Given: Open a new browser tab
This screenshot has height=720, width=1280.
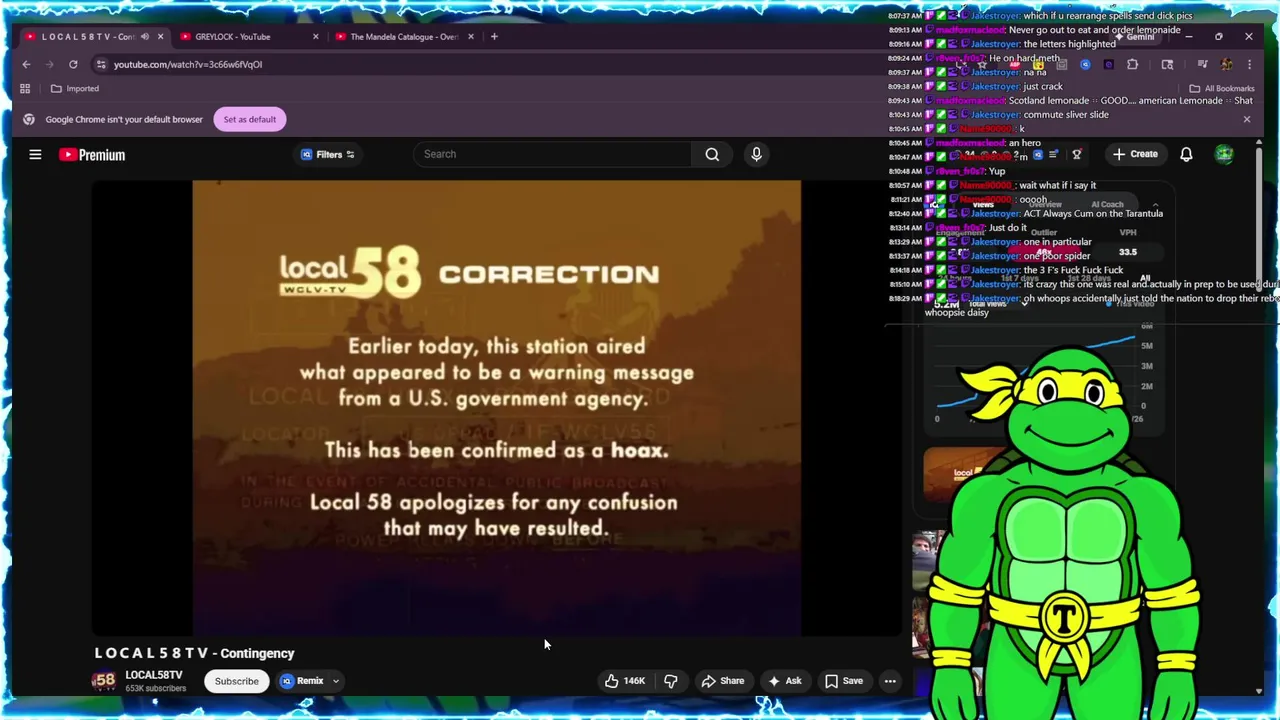Looking at the screenshot, I should (x=493, y=37).
